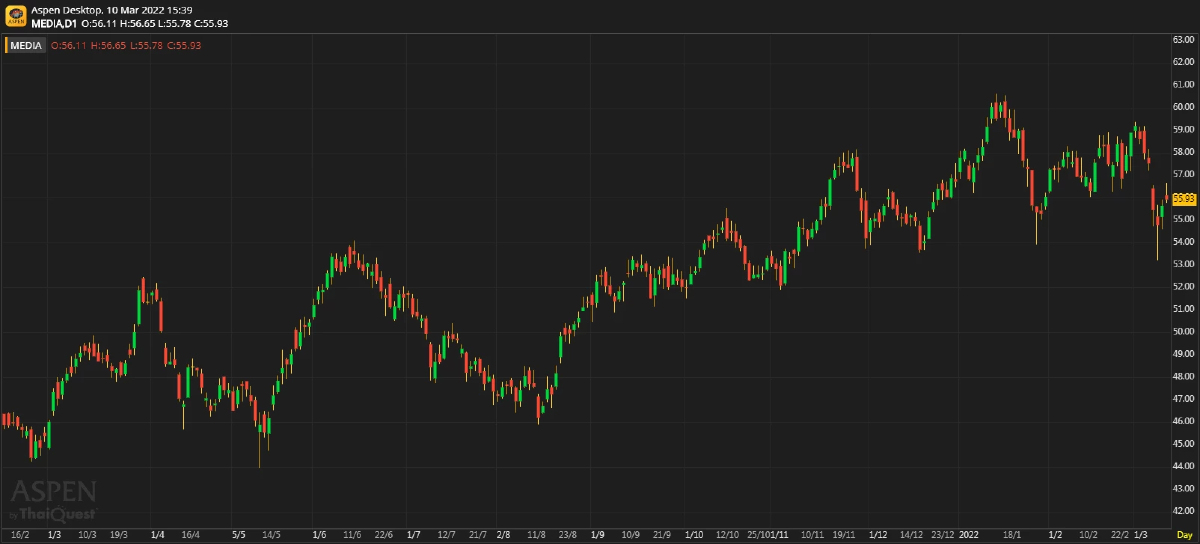1200x544 pixels.
Task: Select the MEDIA symbol label
Action: [x=27, y=45]
